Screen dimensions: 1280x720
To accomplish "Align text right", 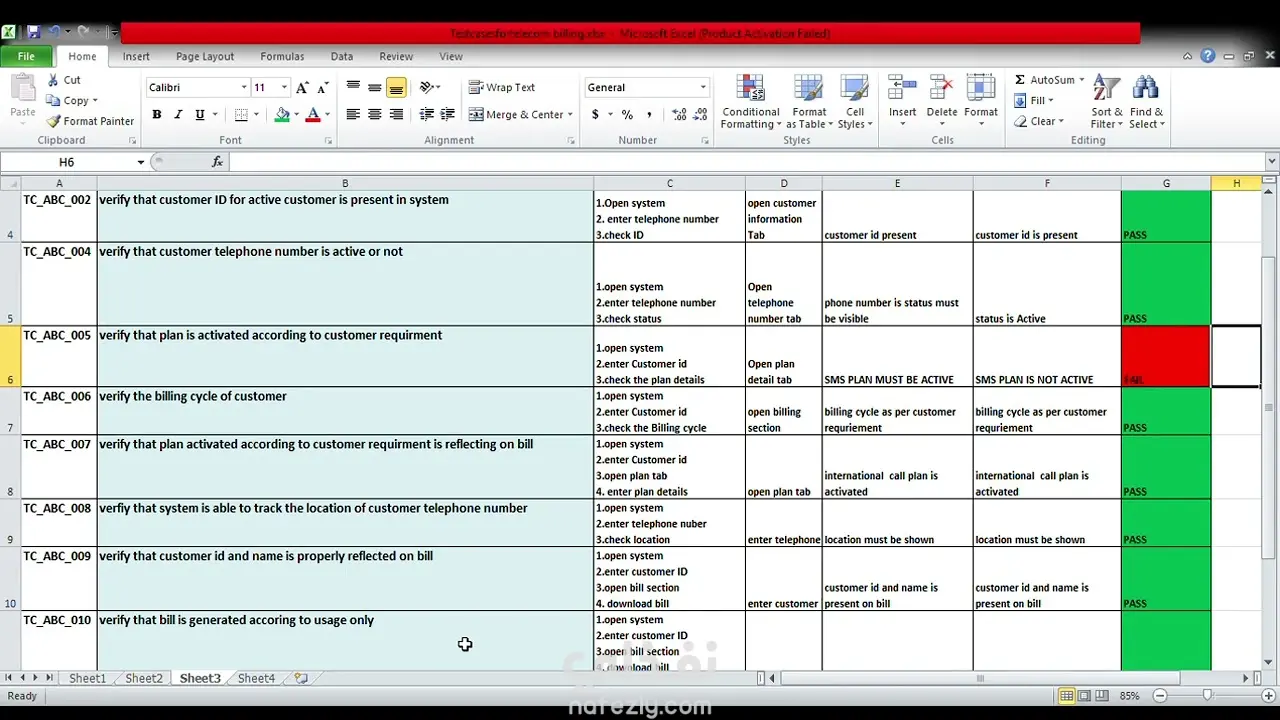I will pos(396,115).
